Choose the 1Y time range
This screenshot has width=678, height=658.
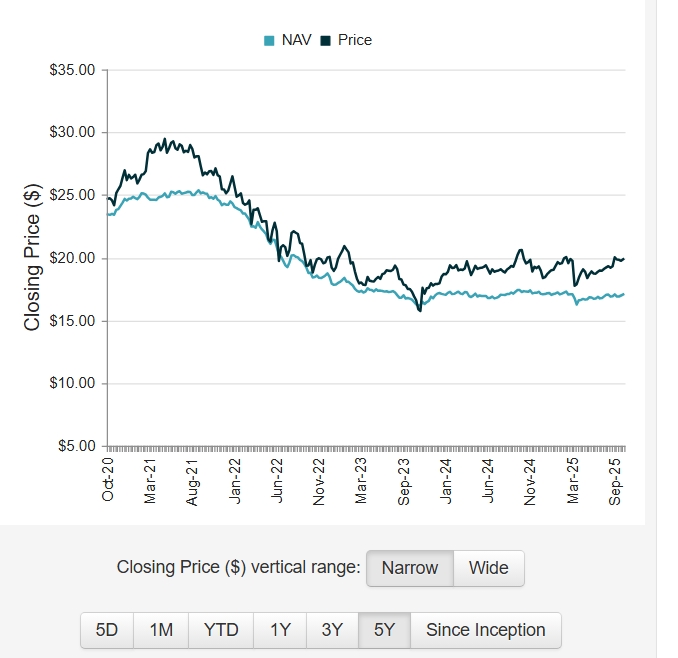280,630
